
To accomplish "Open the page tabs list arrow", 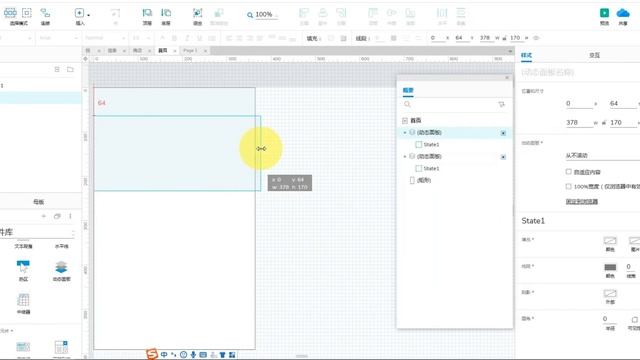I will pyautogui.click(x=510, y=51).
